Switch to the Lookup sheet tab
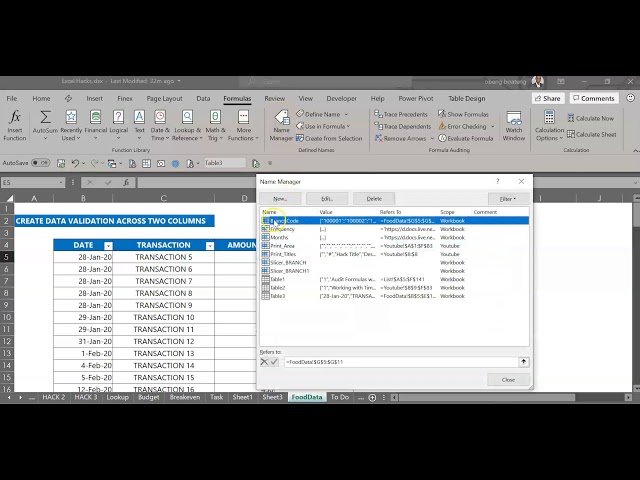The width and height of the screenshot is (640, 480). [118, 397]
